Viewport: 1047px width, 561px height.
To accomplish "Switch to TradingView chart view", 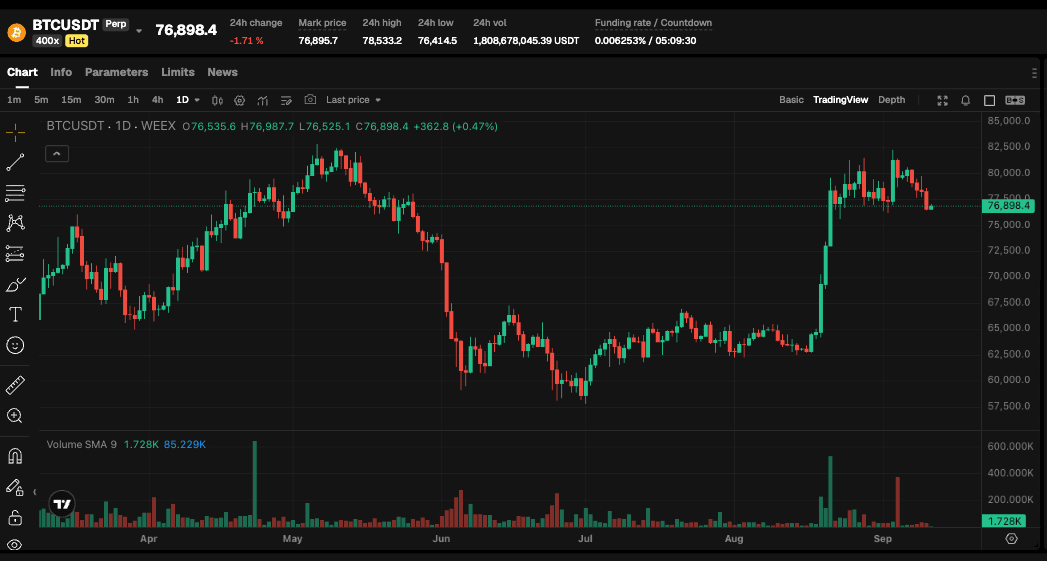I will pyautogui.click(x=841, y=100).
